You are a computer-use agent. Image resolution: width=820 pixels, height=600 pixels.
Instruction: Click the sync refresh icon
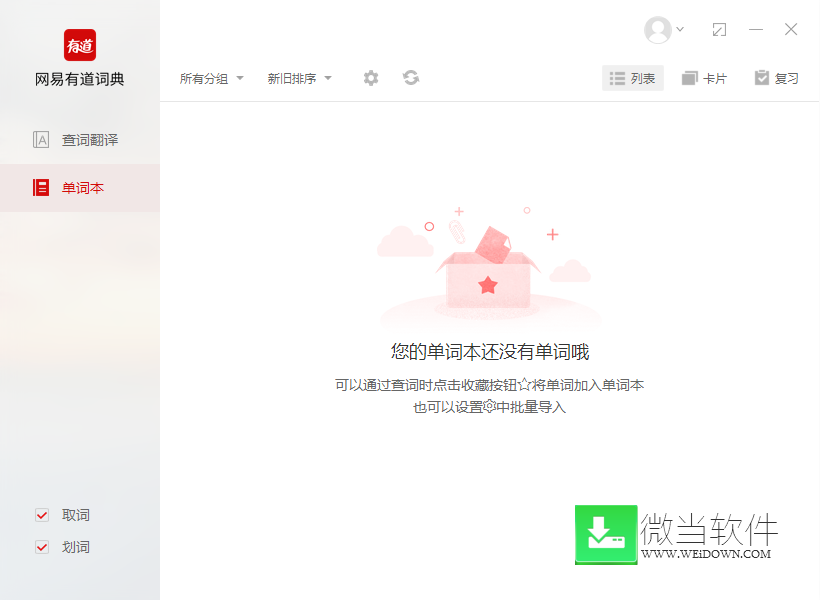point(410,78)
